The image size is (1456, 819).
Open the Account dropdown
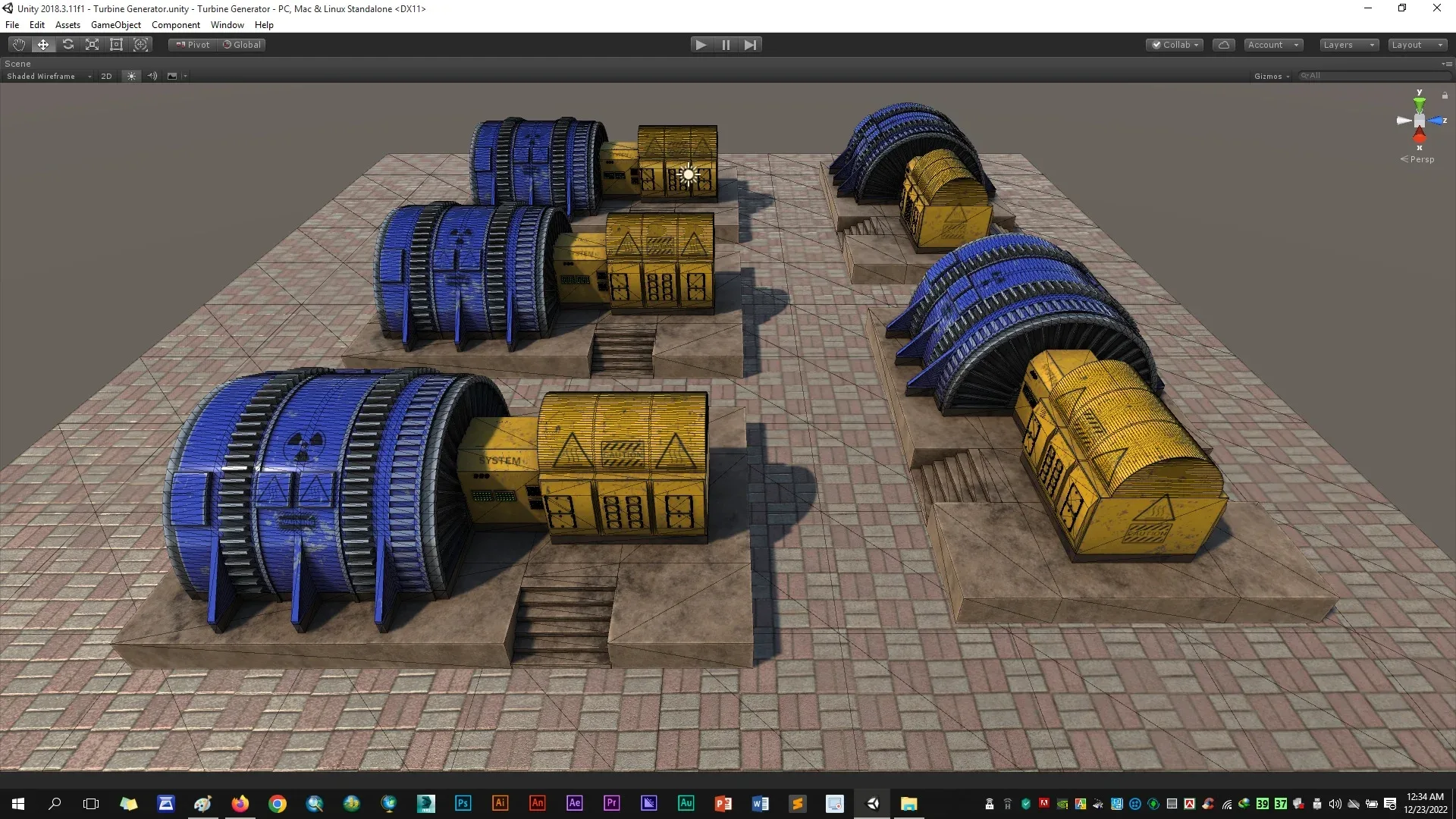[1273, 45]
